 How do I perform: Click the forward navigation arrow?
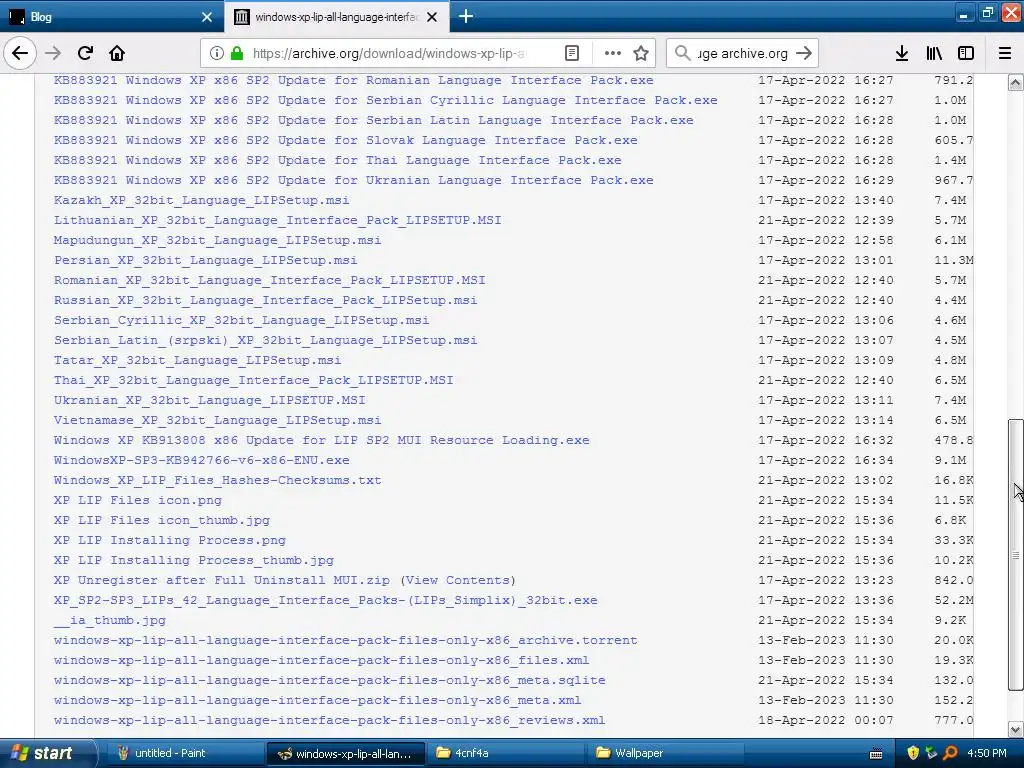[x=54, y=53]
